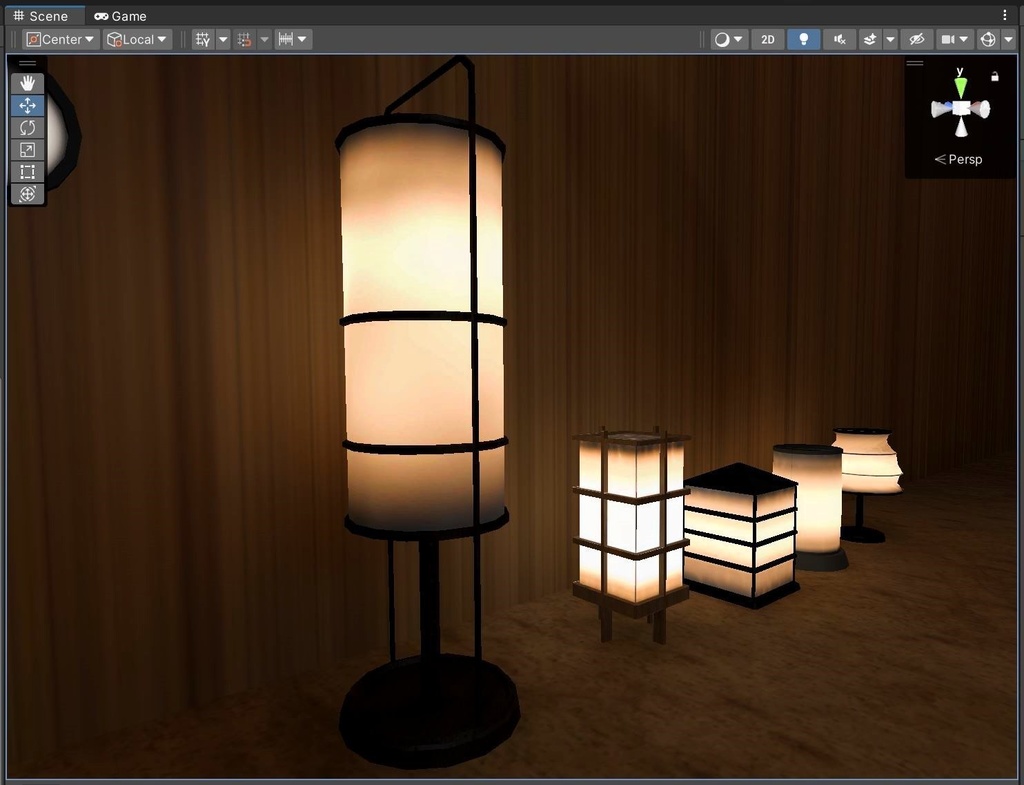Open the Local handle rotation dropdown
Viewport: 1024px width, 785px height.
(137, 39)
